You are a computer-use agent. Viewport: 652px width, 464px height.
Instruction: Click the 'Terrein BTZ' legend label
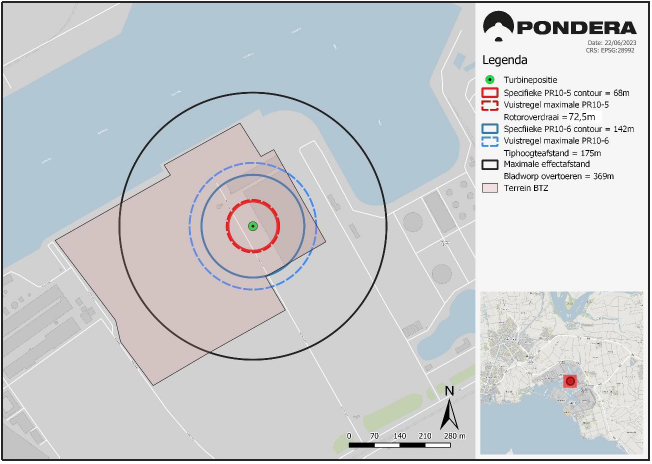[526, 188]
